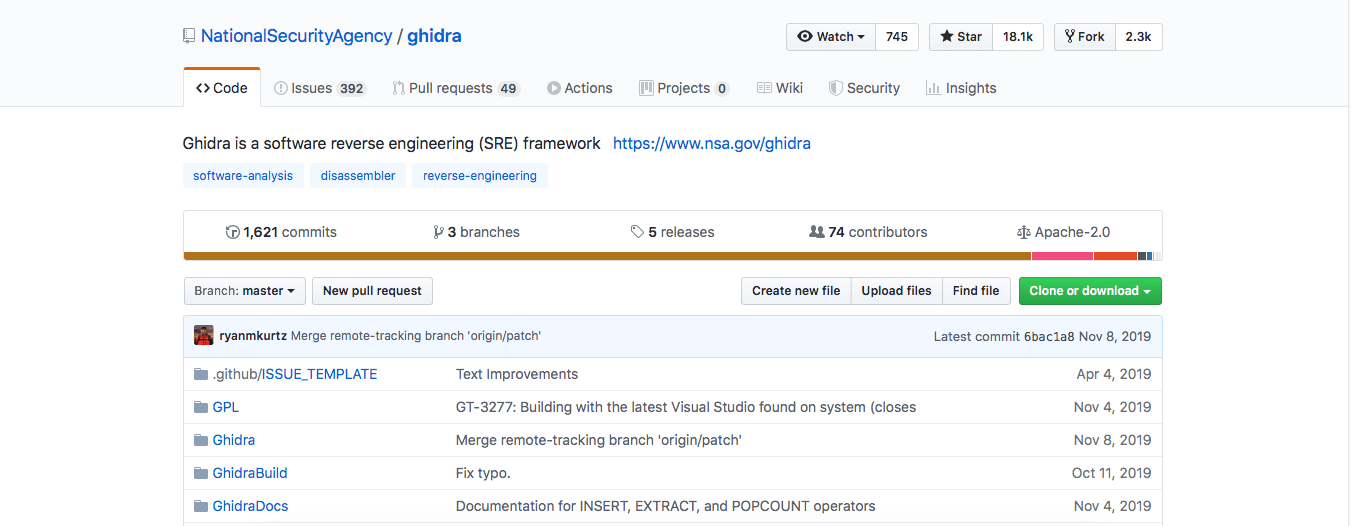Switch to the Issues tab
The image size is (1351, 526).
tap(320, 88)
